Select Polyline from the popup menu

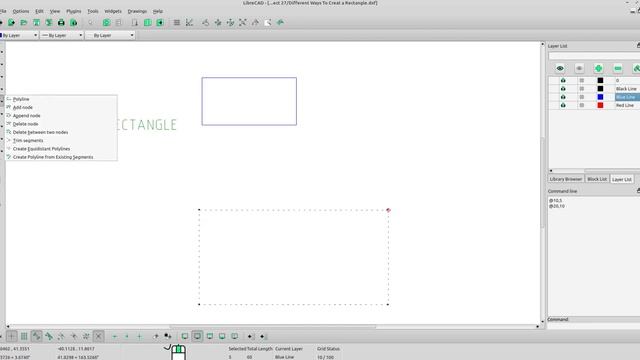(x=61, y=99)
